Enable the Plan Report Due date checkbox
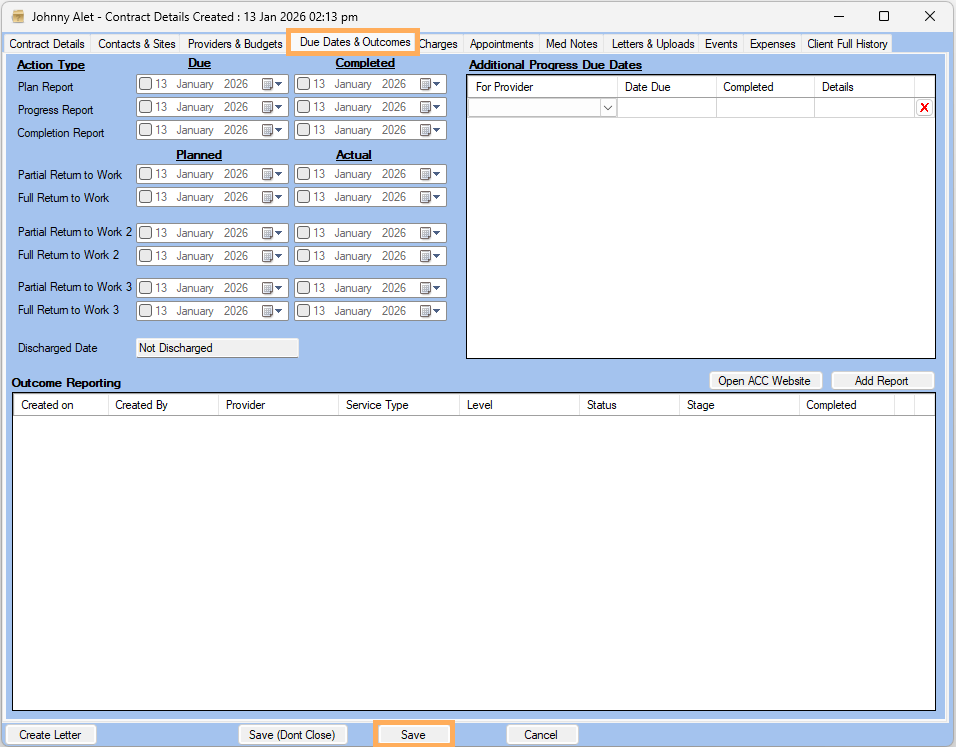Screen dimensions: 956x747 pyautogui.click(x=146, y=85)
